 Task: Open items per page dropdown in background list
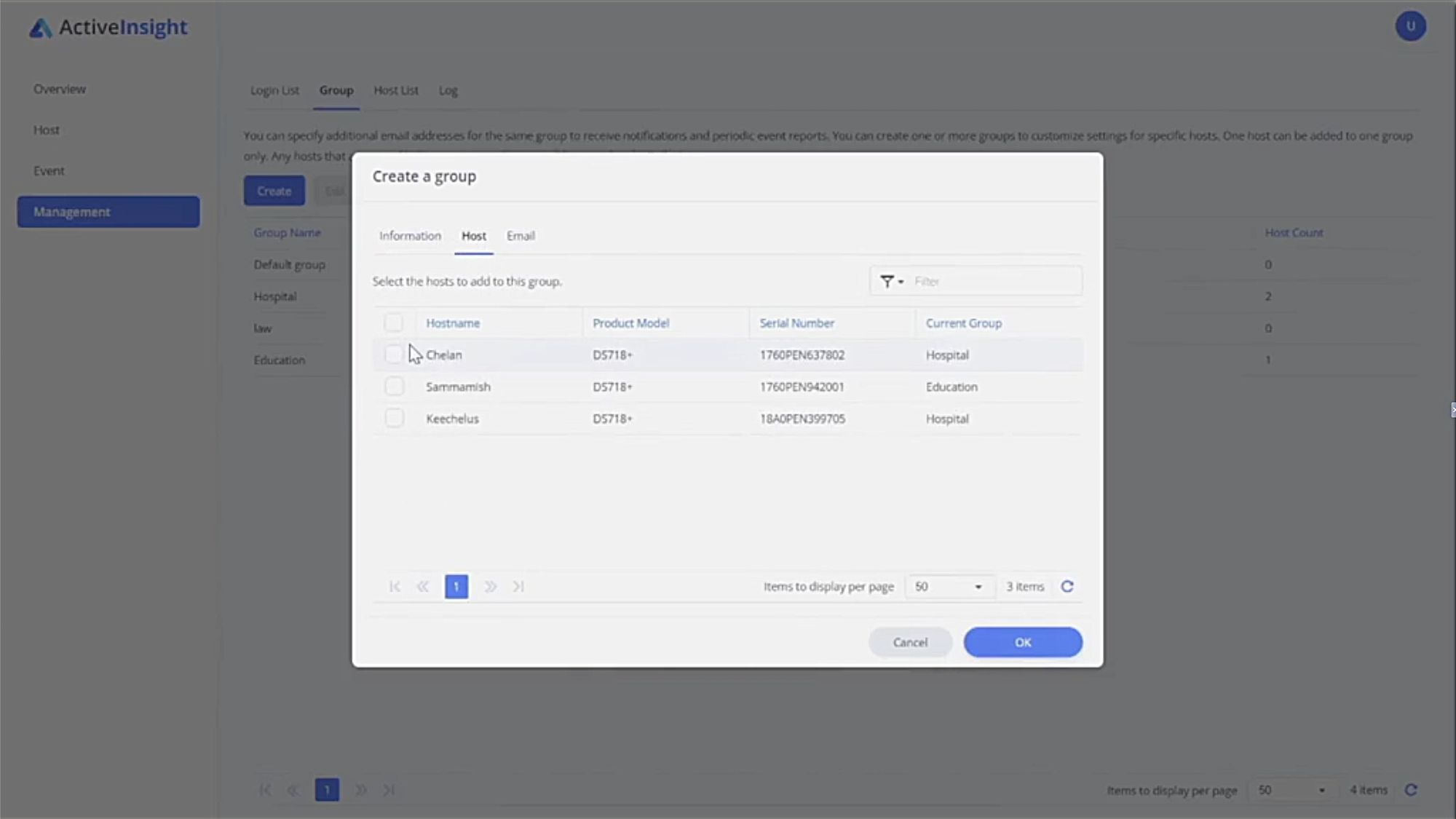[1292, 790]
